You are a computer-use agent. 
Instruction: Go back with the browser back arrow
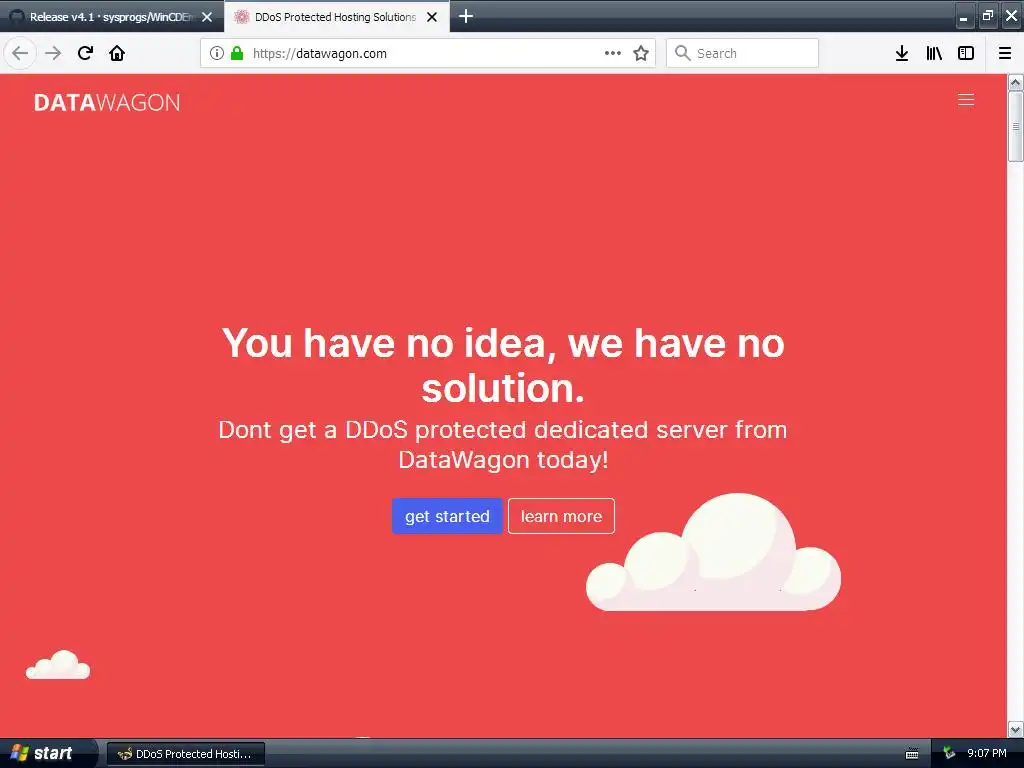20,53
